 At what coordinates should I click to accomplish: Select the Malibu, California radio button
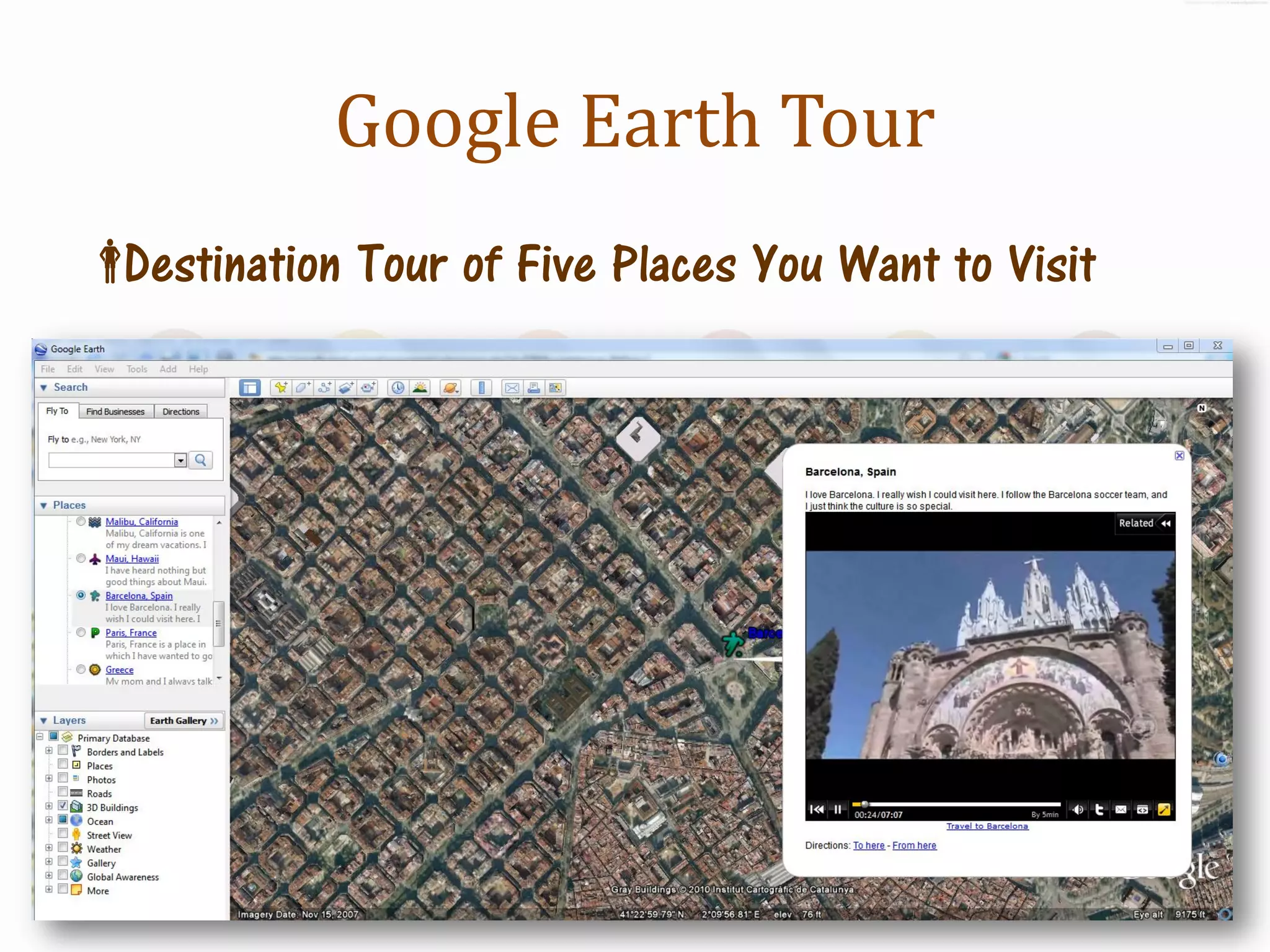[x=81, y=522]
